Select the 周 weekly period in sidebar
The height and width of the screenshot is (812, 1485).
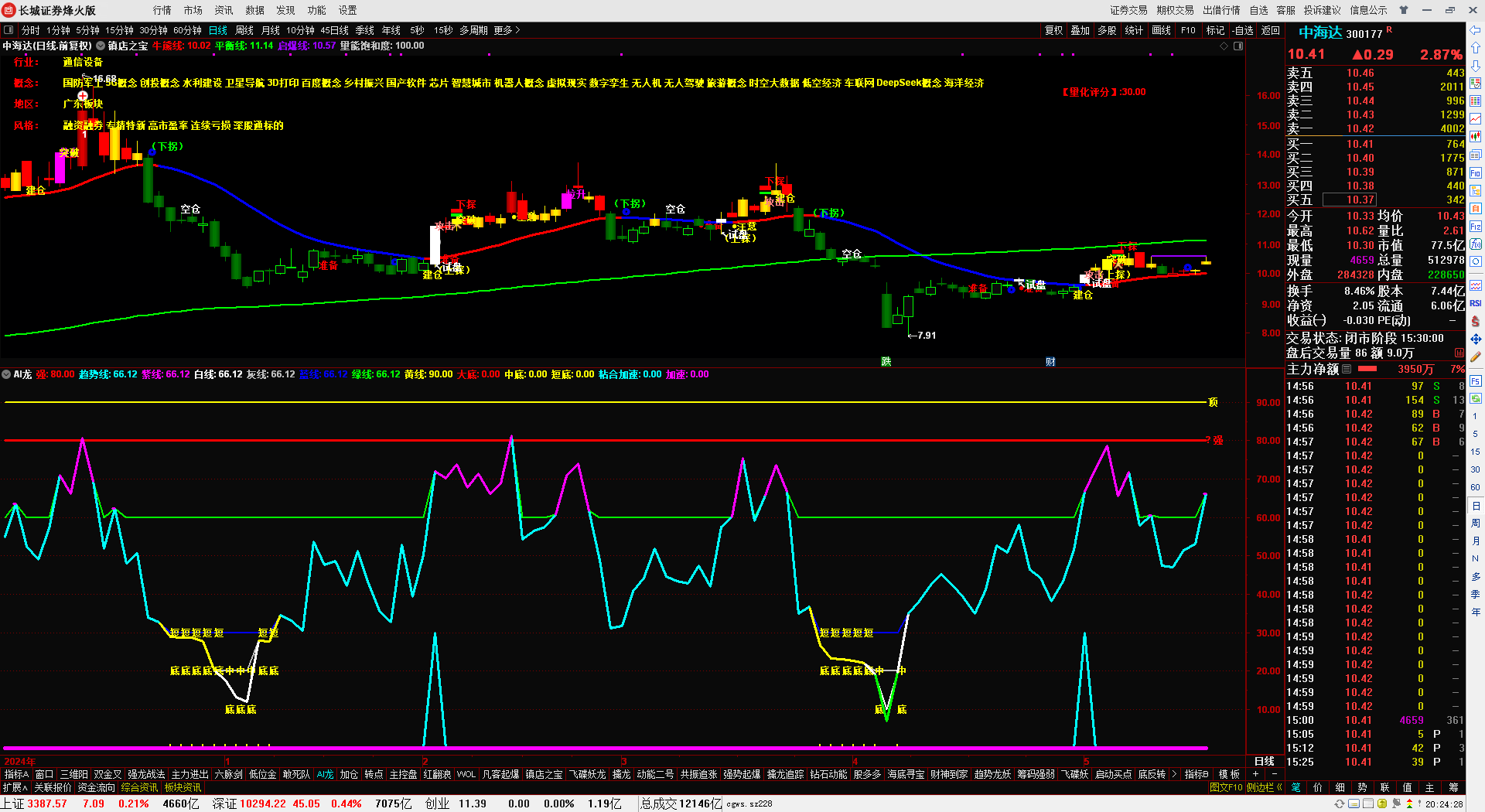pos(1476,524)
